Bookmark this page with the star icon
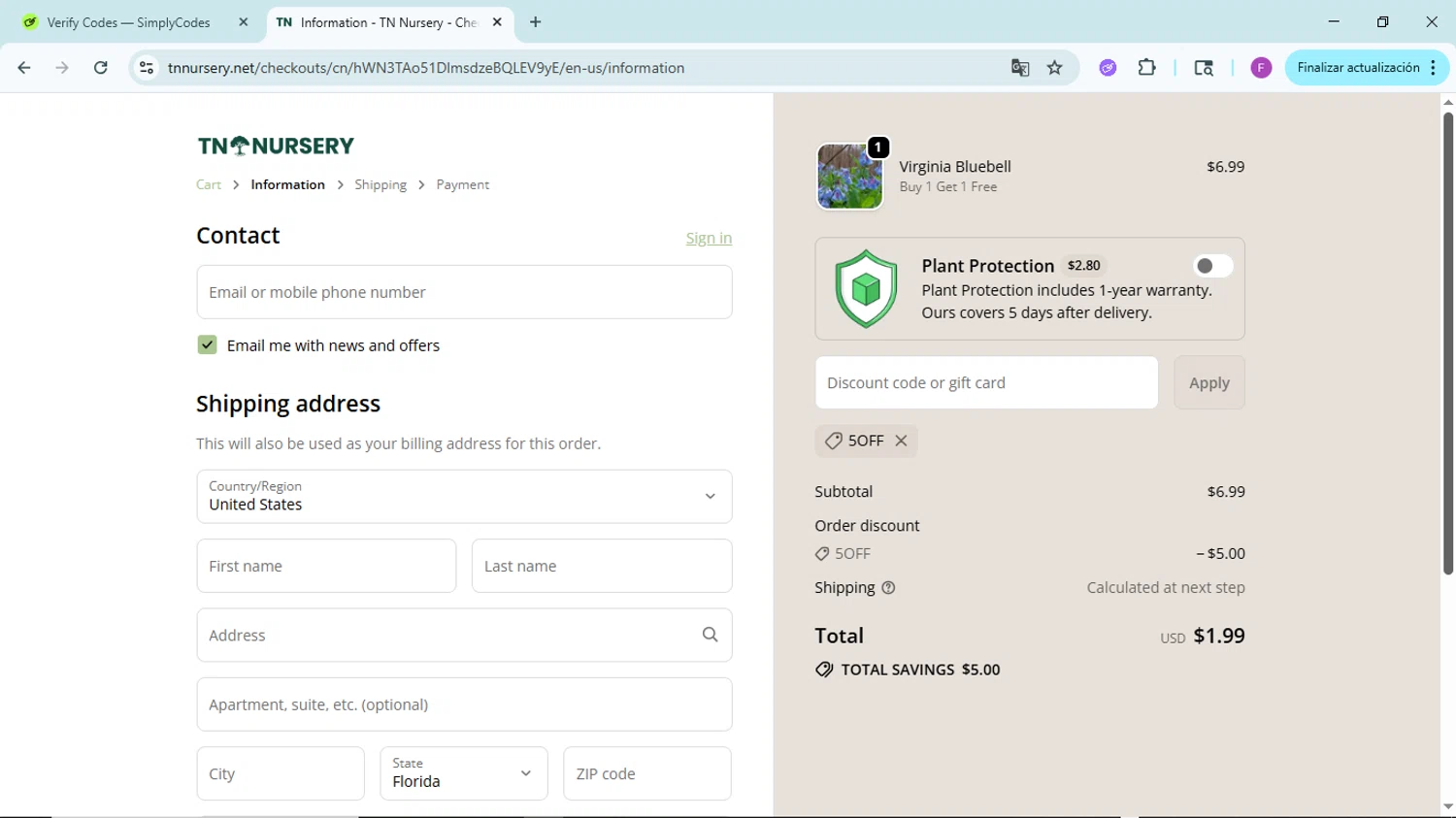 click(x=1055, y=68)
